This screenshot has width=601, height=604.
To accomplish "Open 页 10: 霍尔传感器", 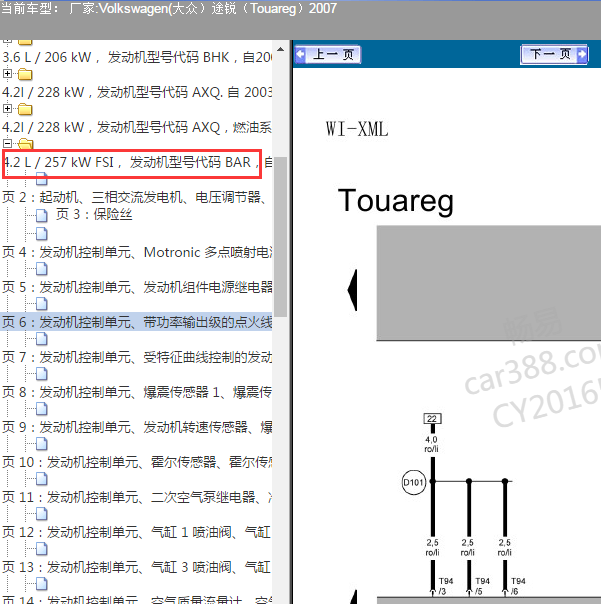I will click(137, 462).
